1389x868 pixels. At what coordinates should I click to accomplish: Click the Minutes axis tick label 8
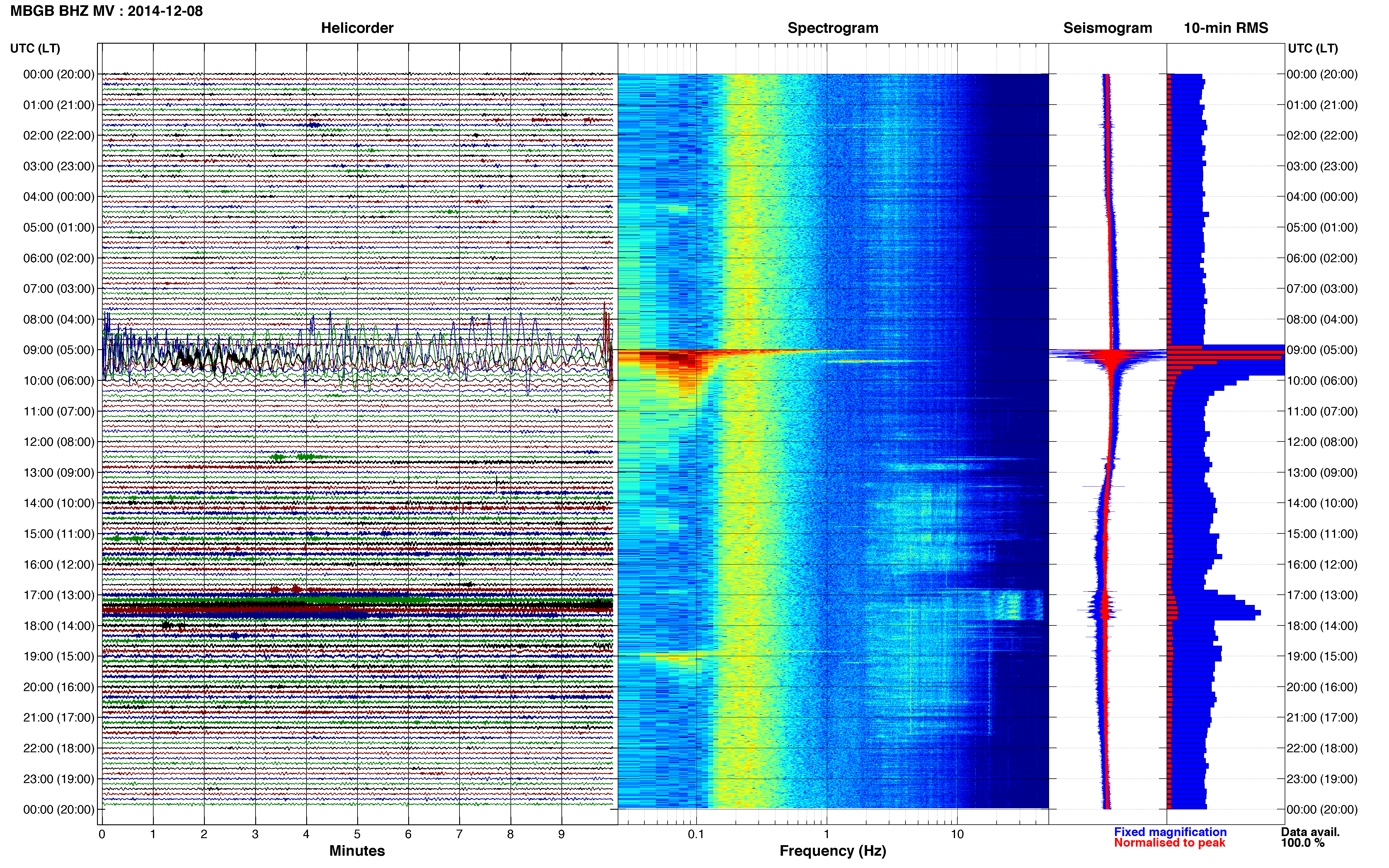point(510,834)
